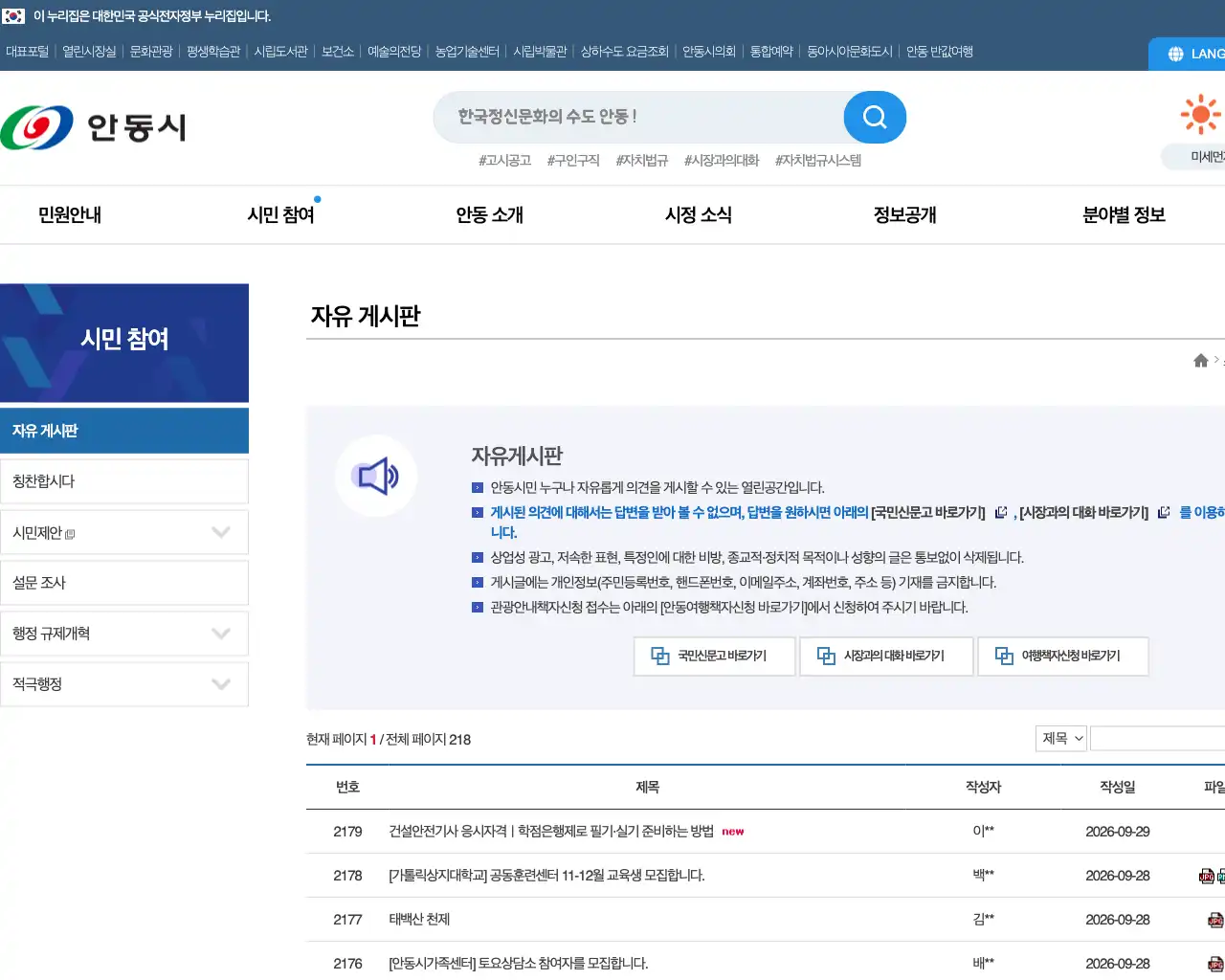Click the Andong city logo
Screen dimensions: 1225x980
[x=93, y=127]
